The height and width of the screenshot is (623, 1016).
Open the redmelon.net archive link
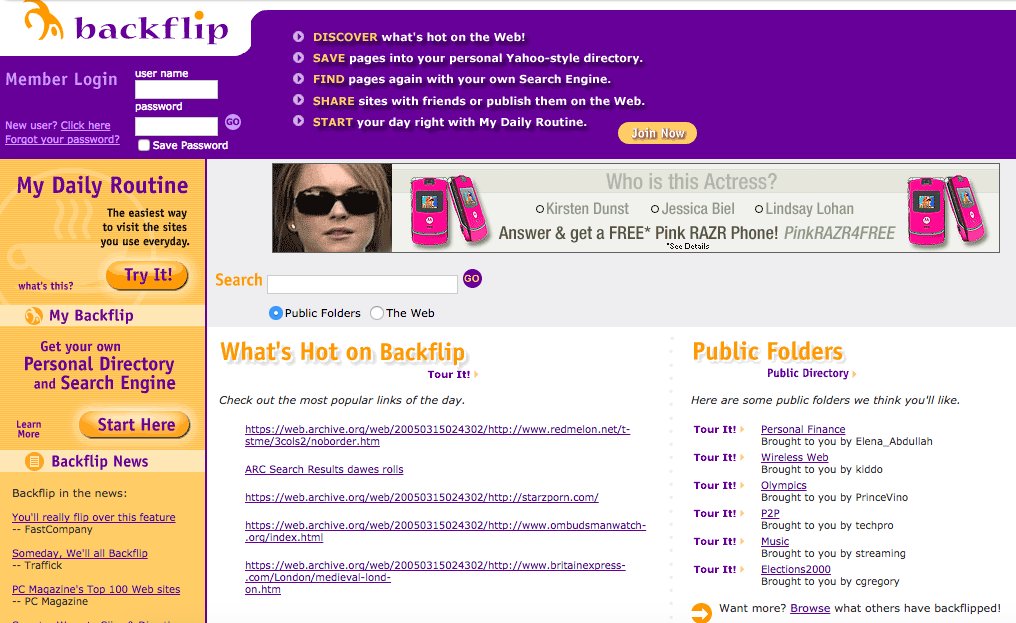437,435
